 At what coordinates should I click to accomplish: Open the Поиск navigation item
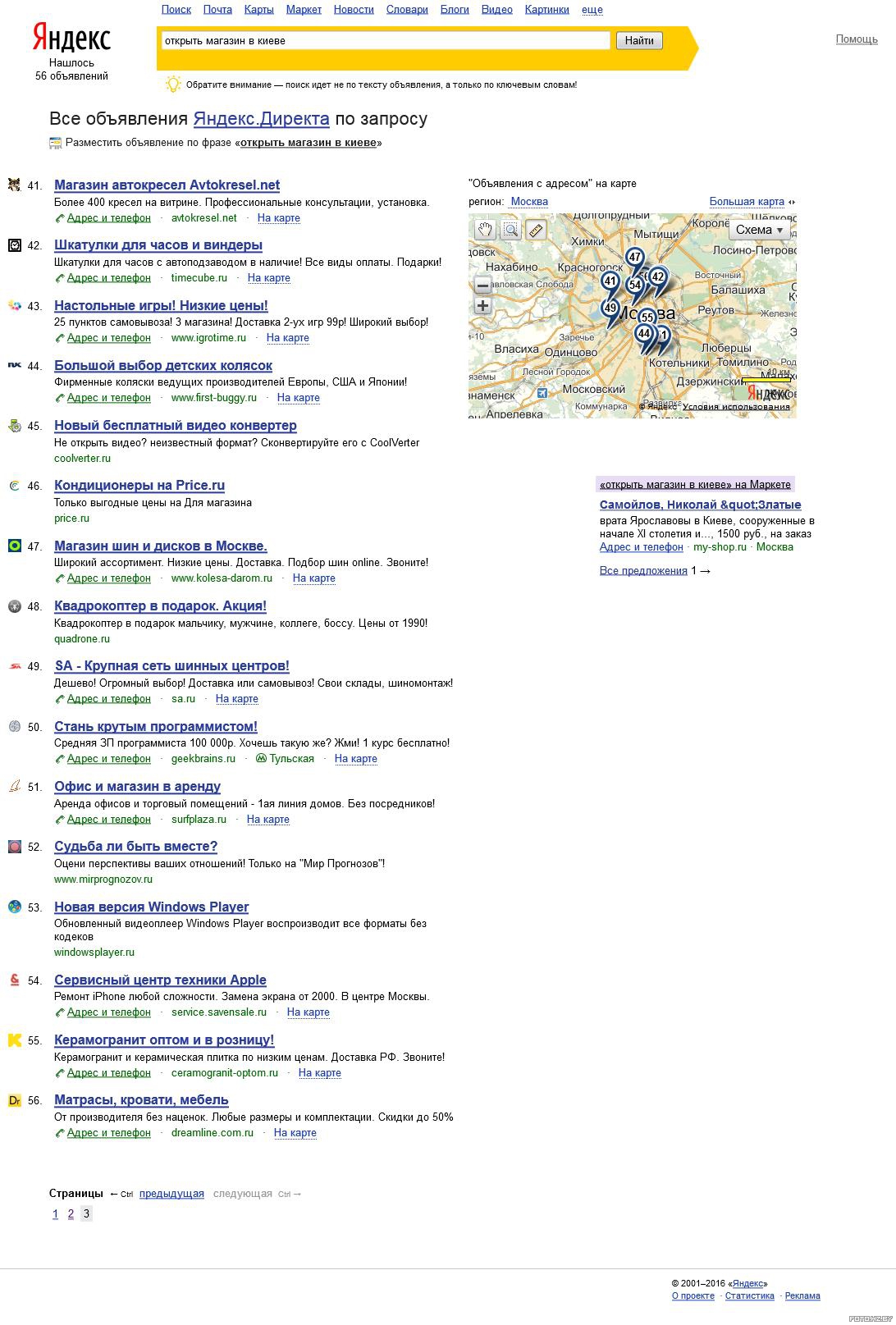[x=176, y=9]
